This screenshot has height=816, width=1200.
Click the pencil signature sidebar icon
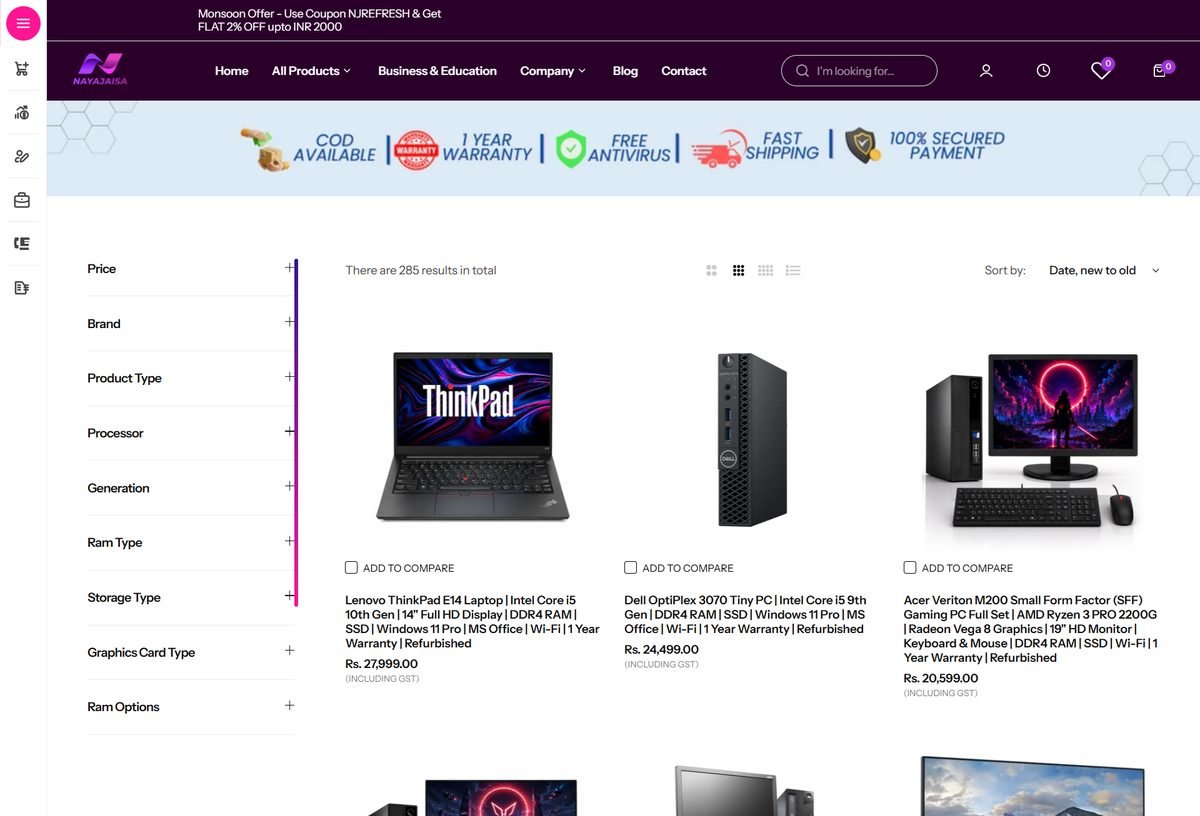(22, 157)
